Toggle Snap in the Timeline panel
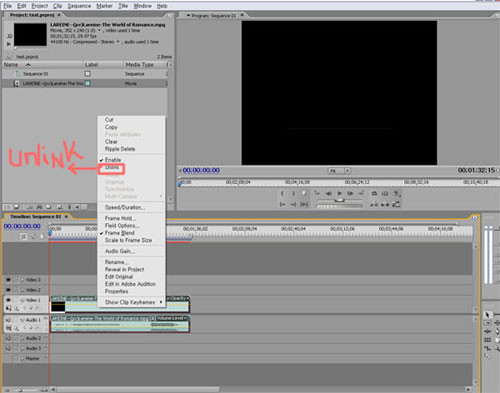Image resolution: width=500 pixels, height=393 pixels. coord(23,236)
